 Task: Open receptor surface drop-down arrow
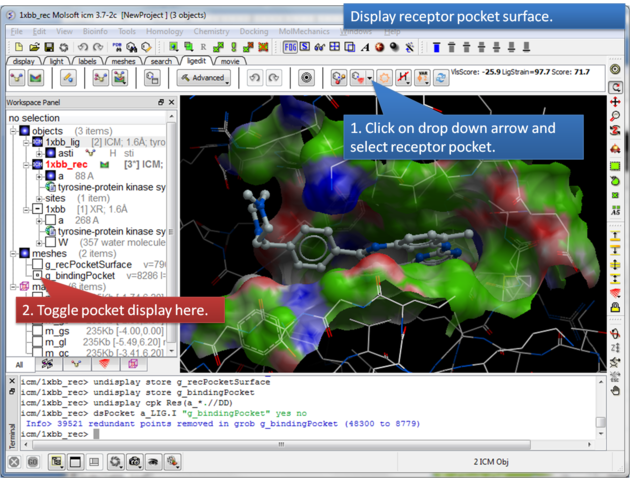370,78
